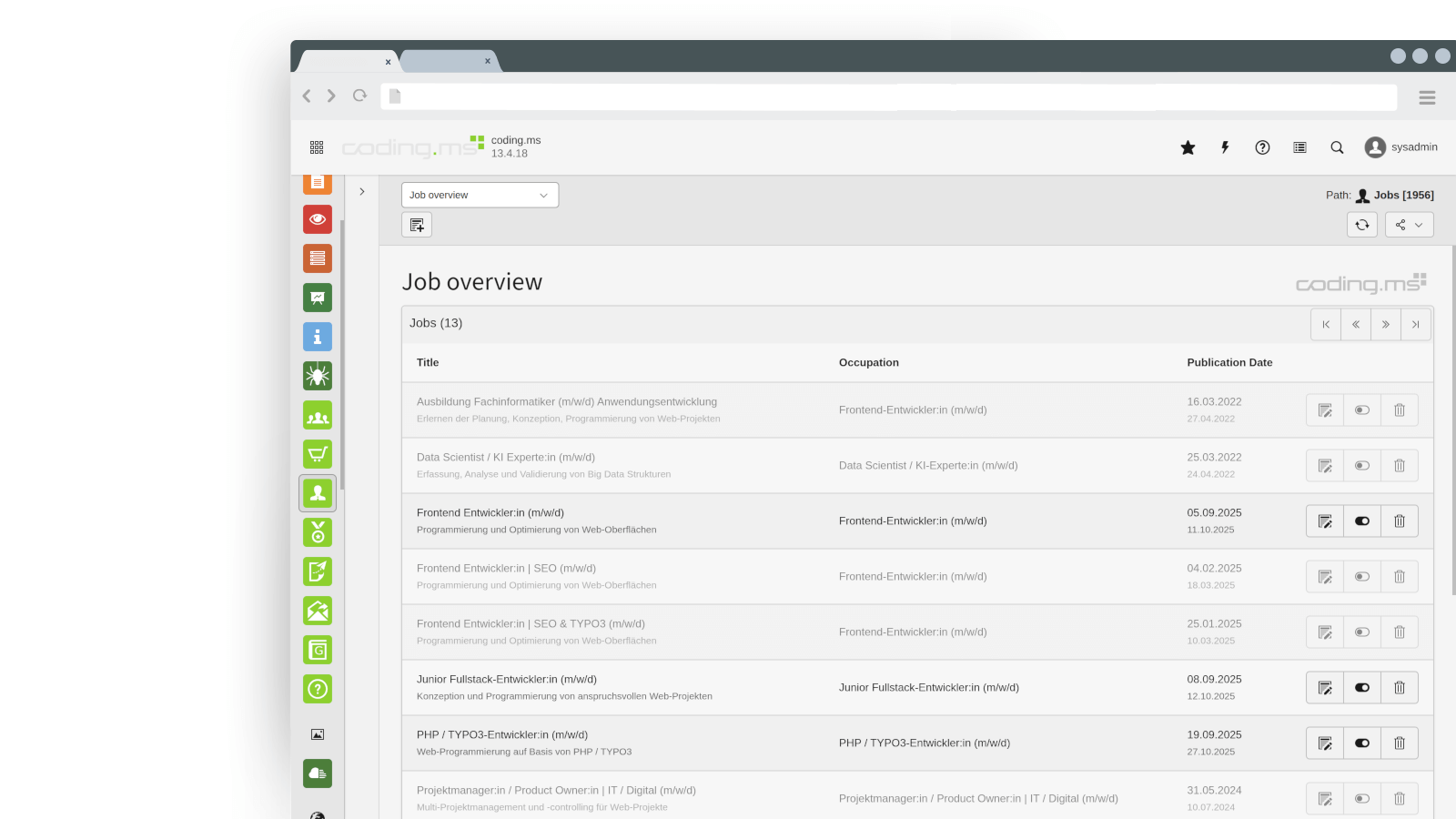The image size is (1456, 819).
Task: Go to the next page of jobs
Action: 1385,325
